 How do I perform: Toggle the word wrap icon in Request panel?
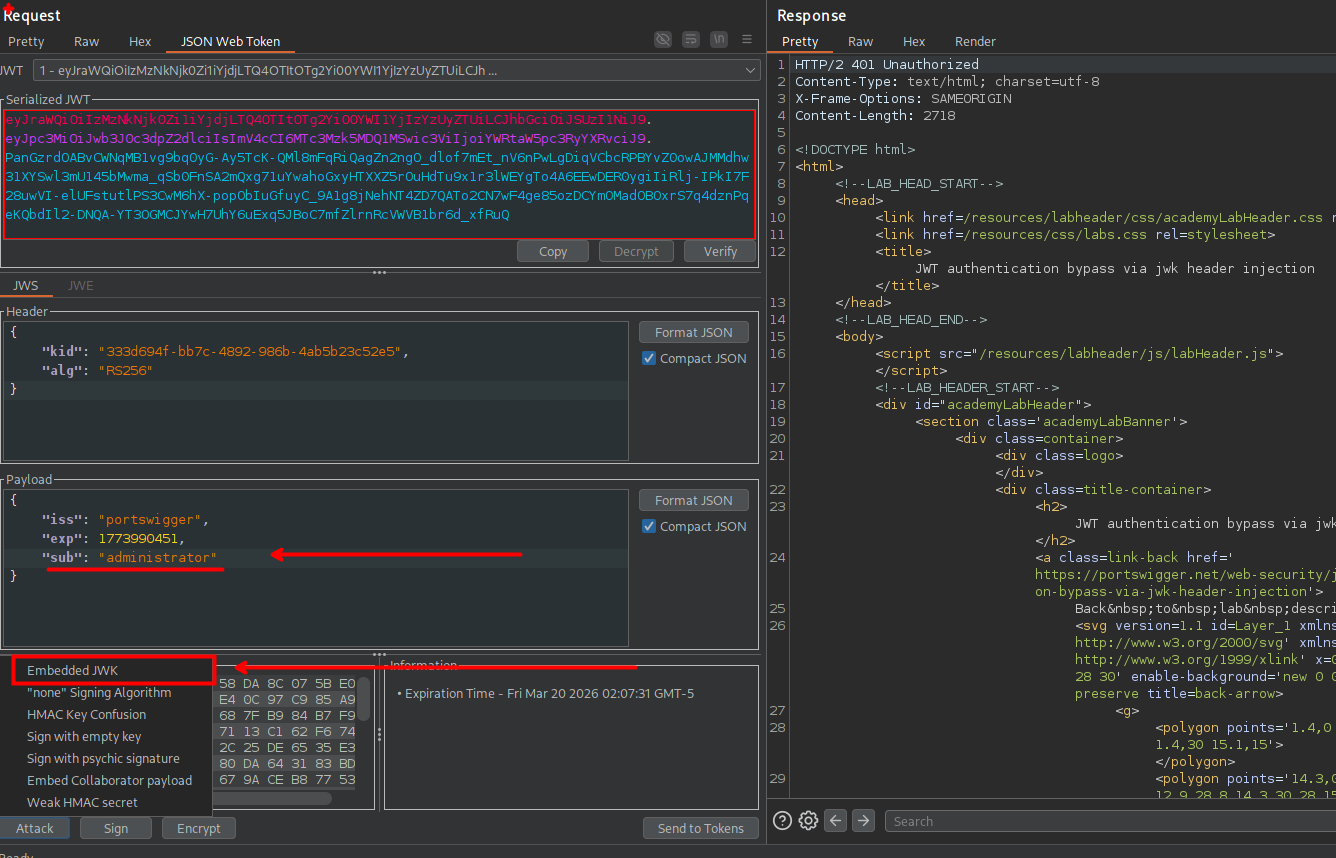click(690, 40)
